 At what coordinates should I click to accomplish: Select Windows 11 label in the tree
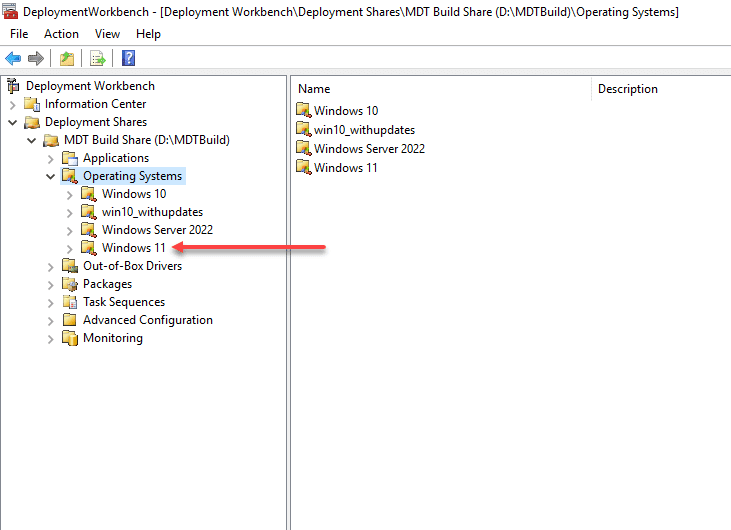click(134, 248)
